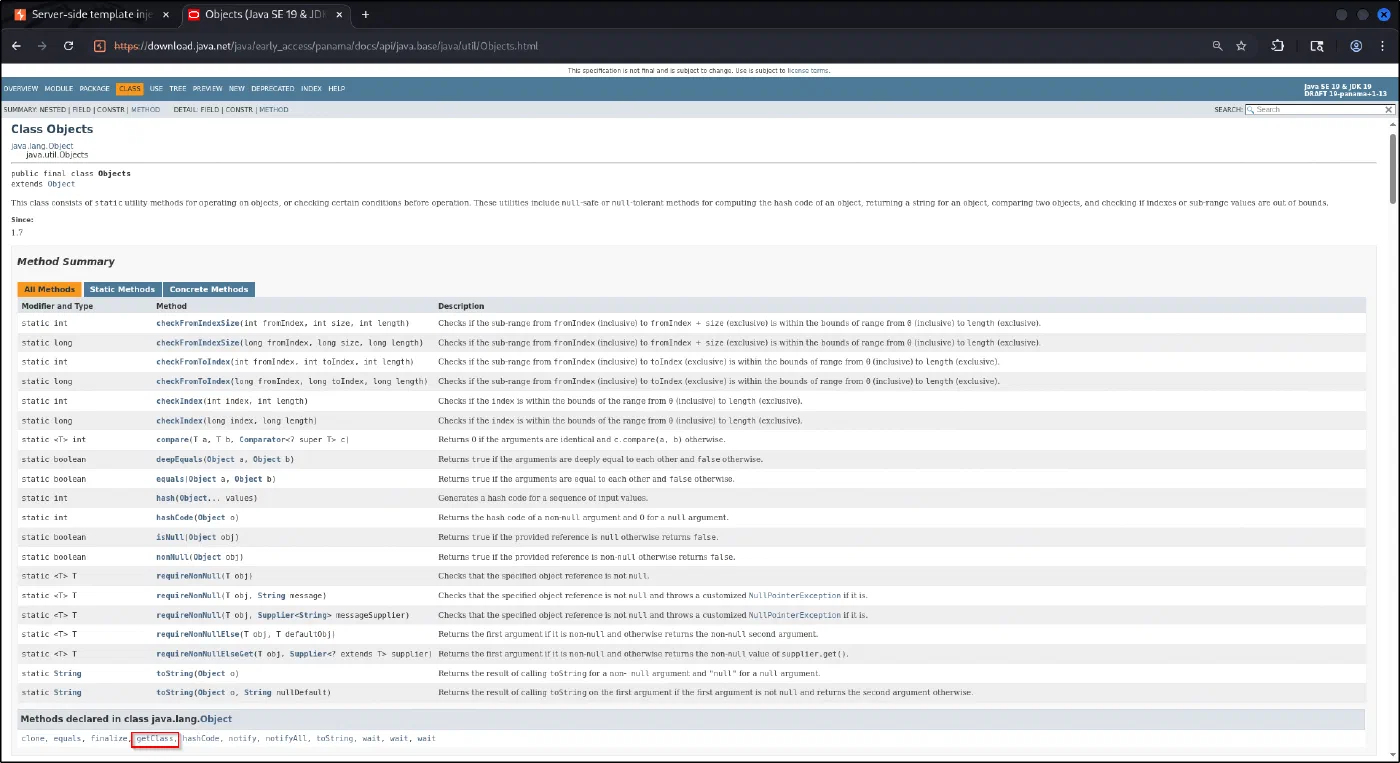Open TREE in the Javadoc navigation bar

click(178, 89)
